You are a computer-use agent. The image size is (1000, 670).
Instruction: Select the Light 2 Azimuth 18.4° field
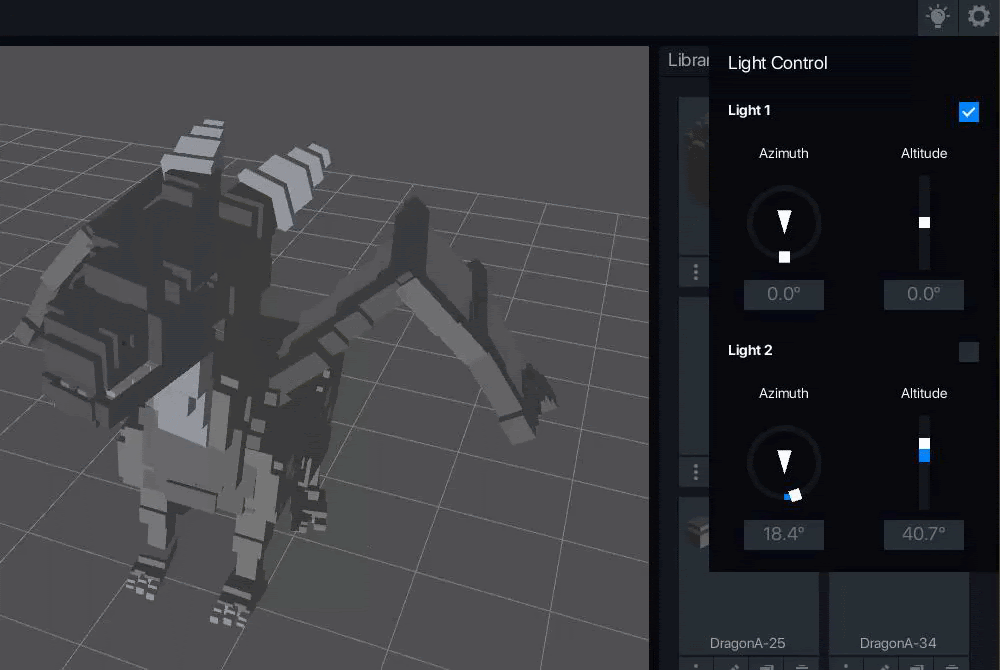[784, 535]
